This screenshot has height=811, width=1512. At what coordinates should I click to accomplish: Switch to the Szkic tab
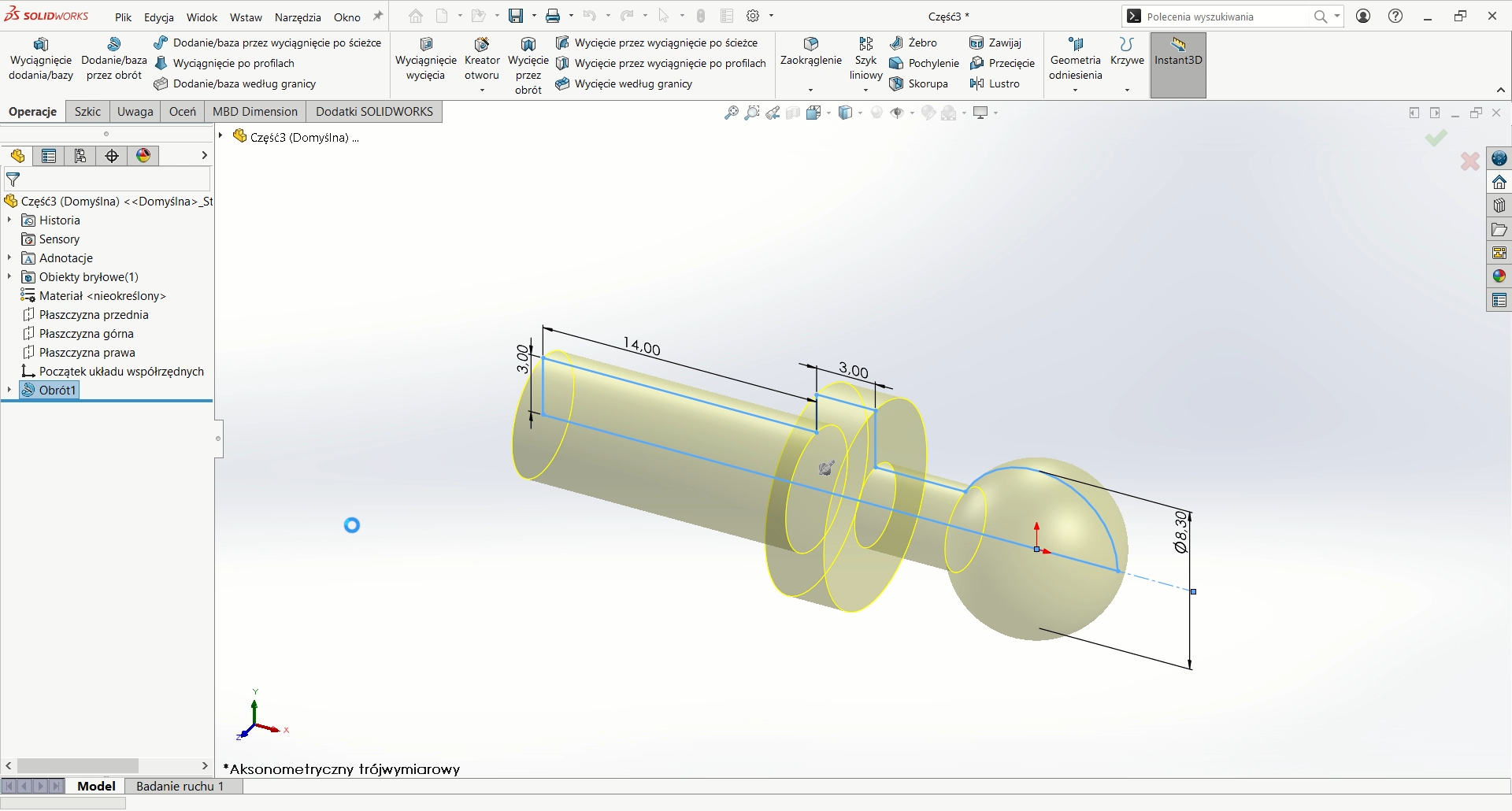pyautogui.click(x=87, y=112)
